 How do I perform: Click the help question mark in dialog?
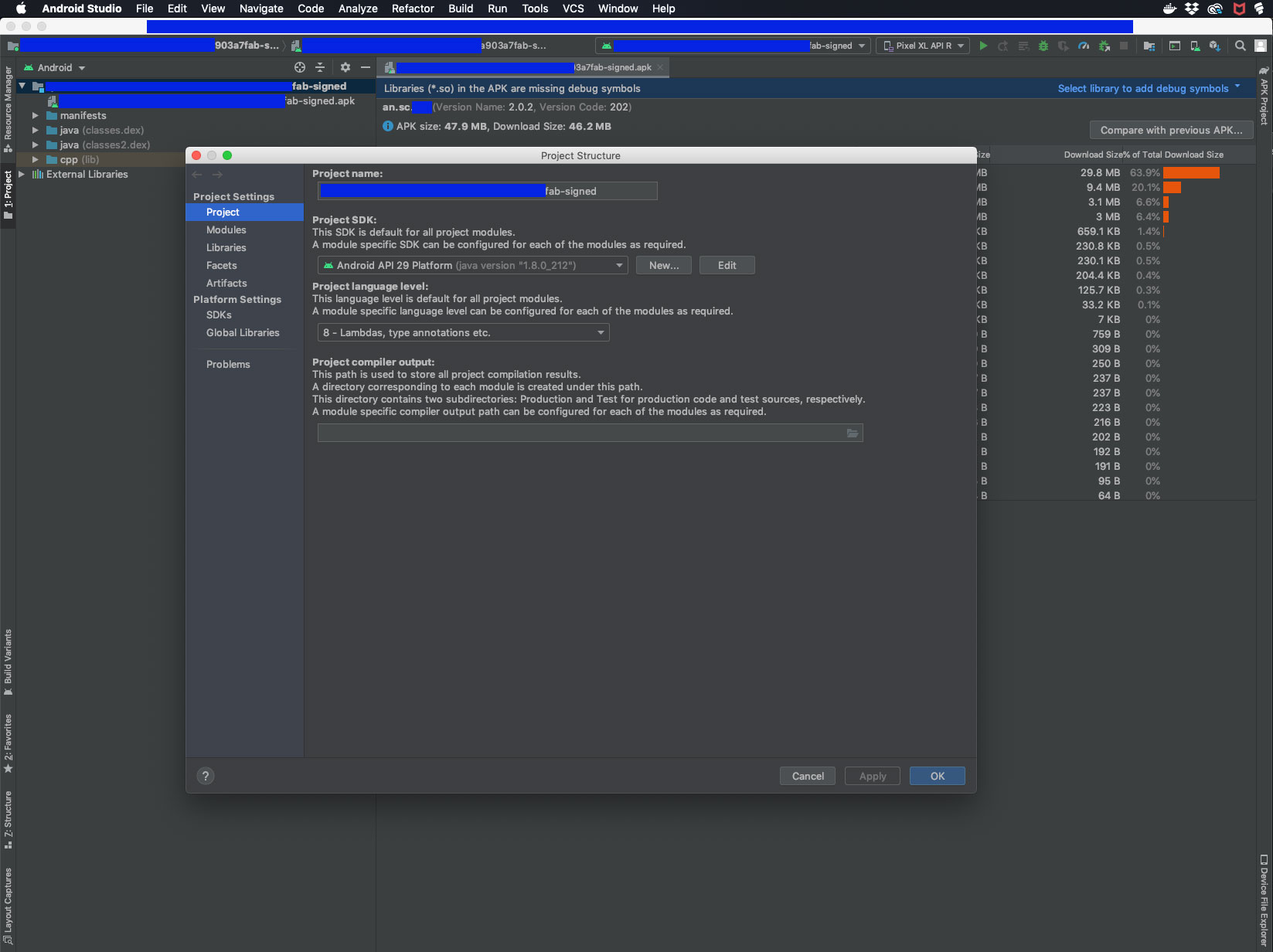(x=206, y=776)
